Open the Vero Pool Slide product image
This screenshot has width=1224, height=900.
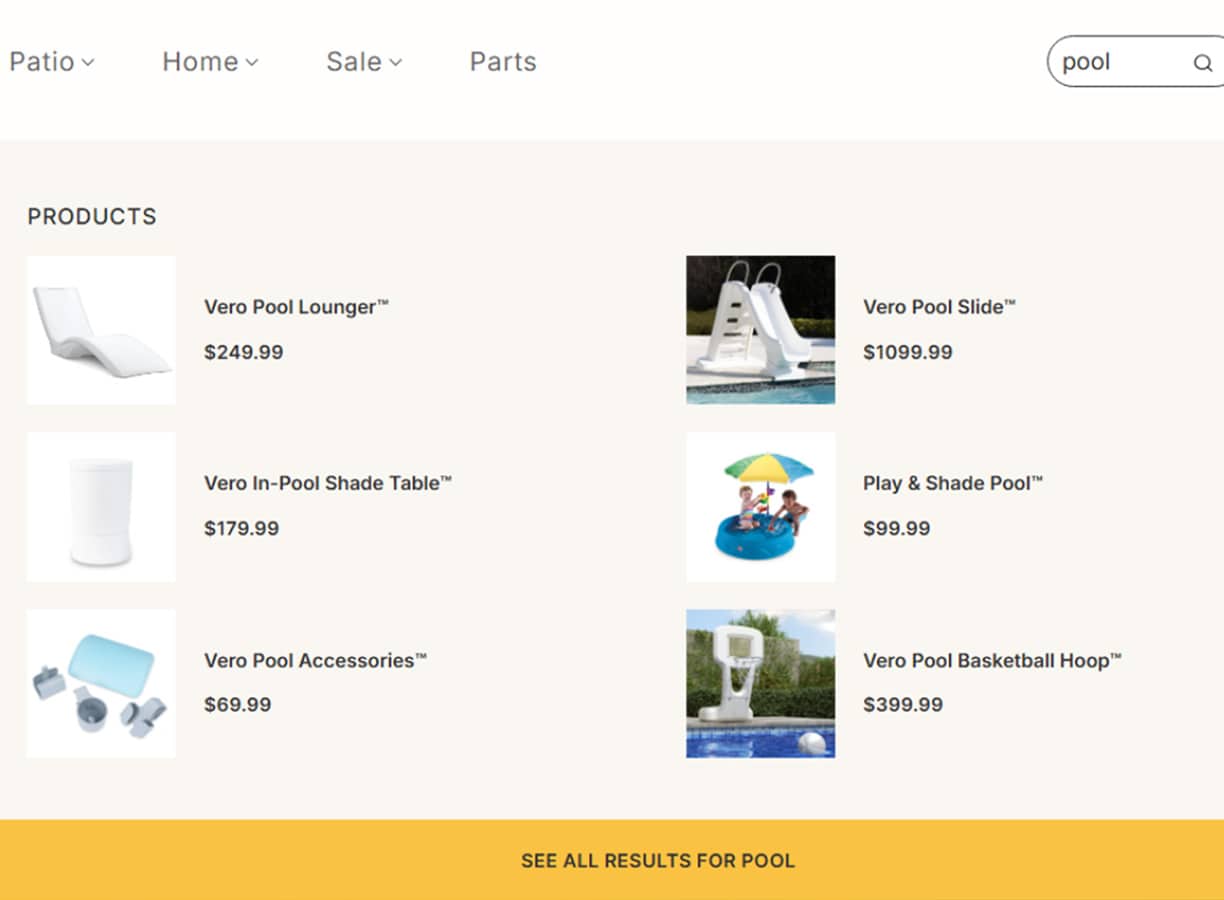(760, 330)
